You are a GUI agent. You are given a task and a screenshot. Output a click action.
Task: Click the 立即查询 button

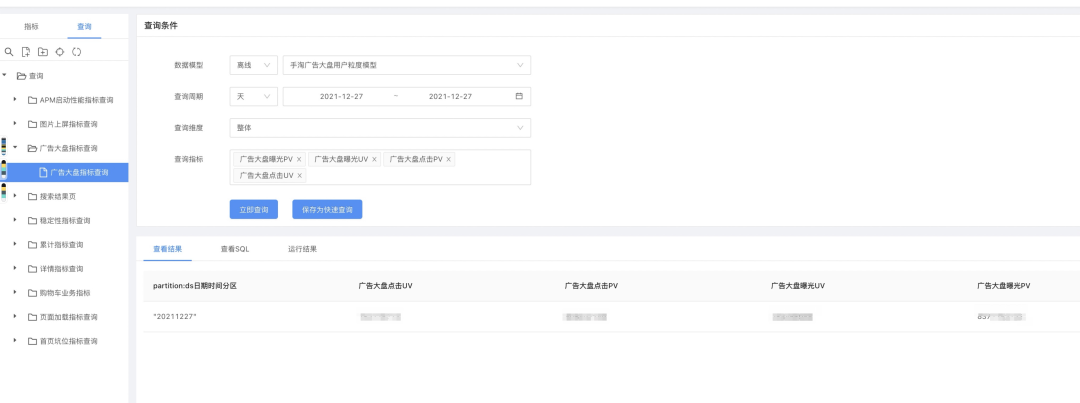[253, 210]
